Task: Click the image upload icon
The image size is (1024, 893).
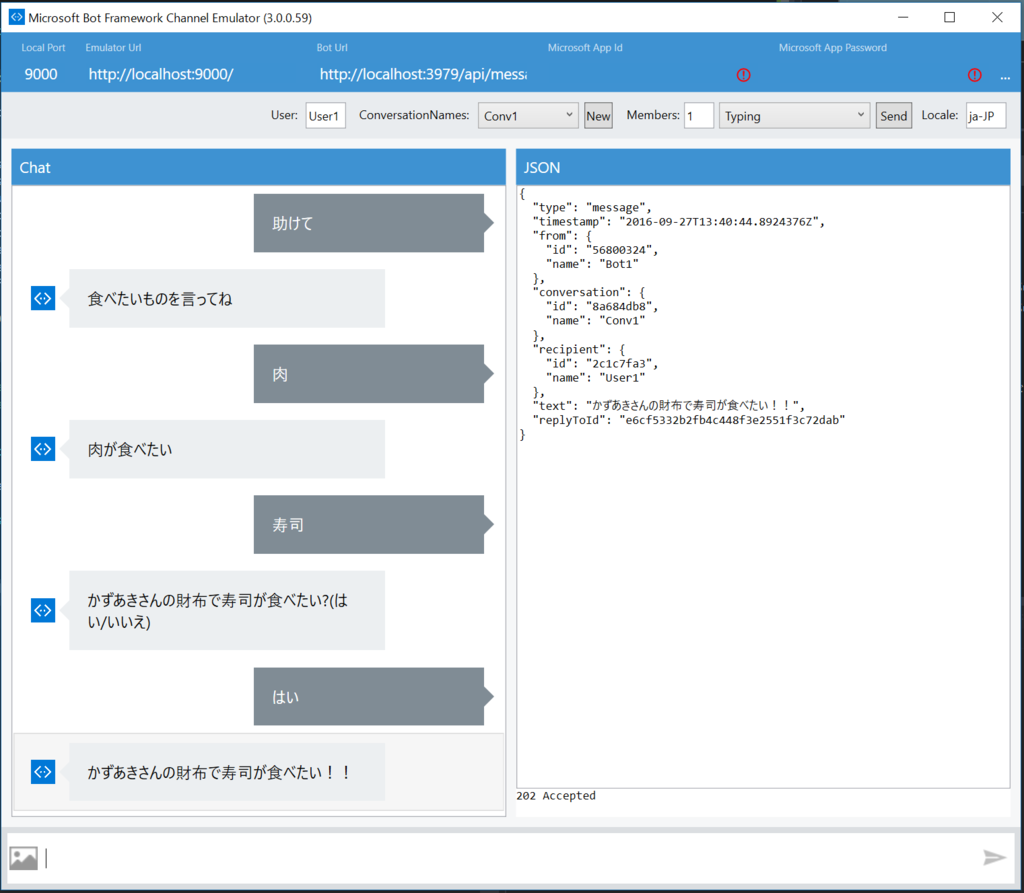Action: point(24,858)
